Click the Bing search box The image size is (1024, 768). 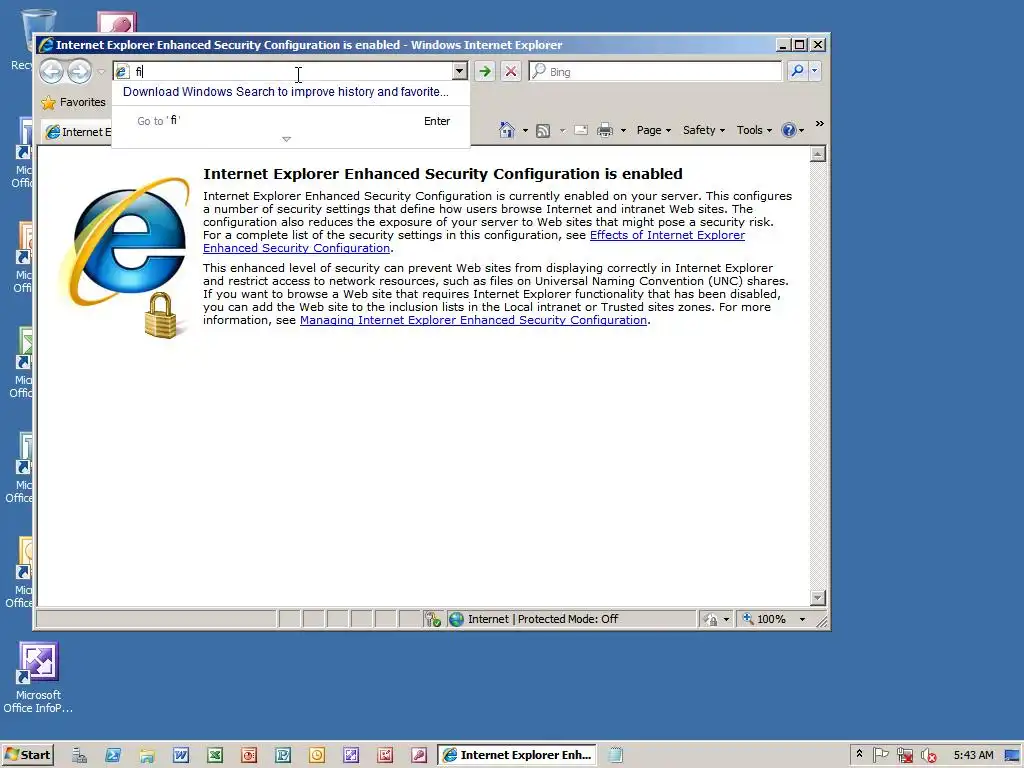[655, 71]
